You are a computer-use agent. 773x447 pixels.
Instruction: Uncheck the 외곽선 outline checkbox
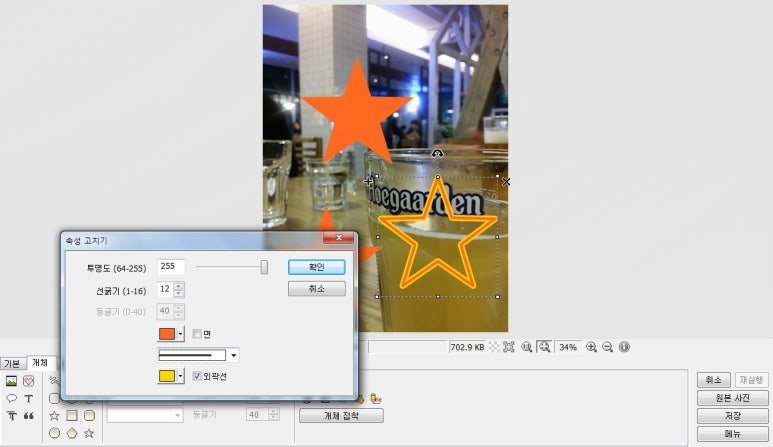[x=197, y=376]
